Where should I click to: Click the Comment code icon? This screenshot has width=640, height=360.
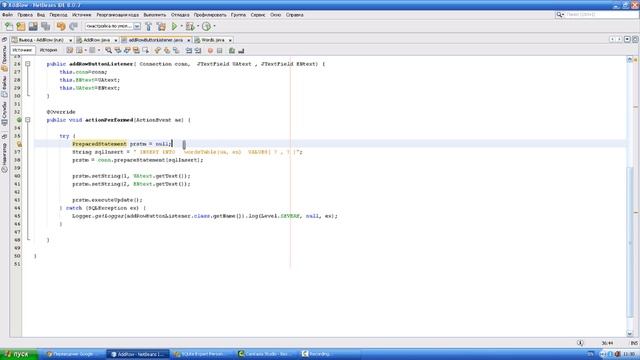click(232, 51)
